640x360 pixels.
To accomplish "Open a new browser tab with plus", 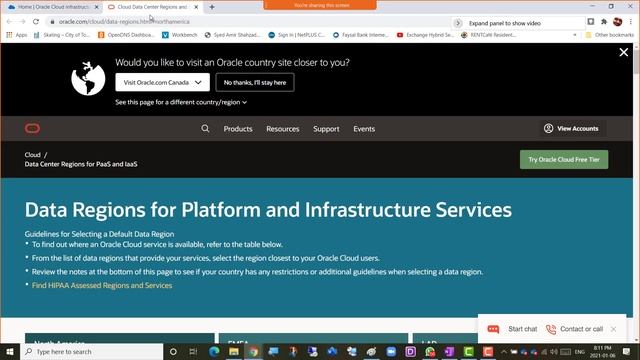I will (x=212, y=7).
